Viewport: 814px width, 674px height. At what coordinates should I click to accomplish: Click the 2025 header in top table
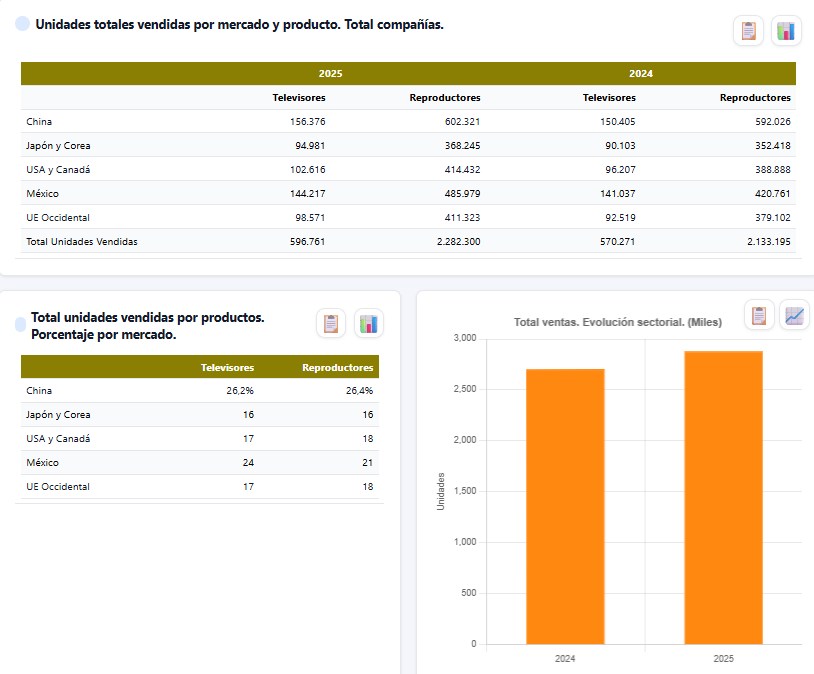(330, 74)
